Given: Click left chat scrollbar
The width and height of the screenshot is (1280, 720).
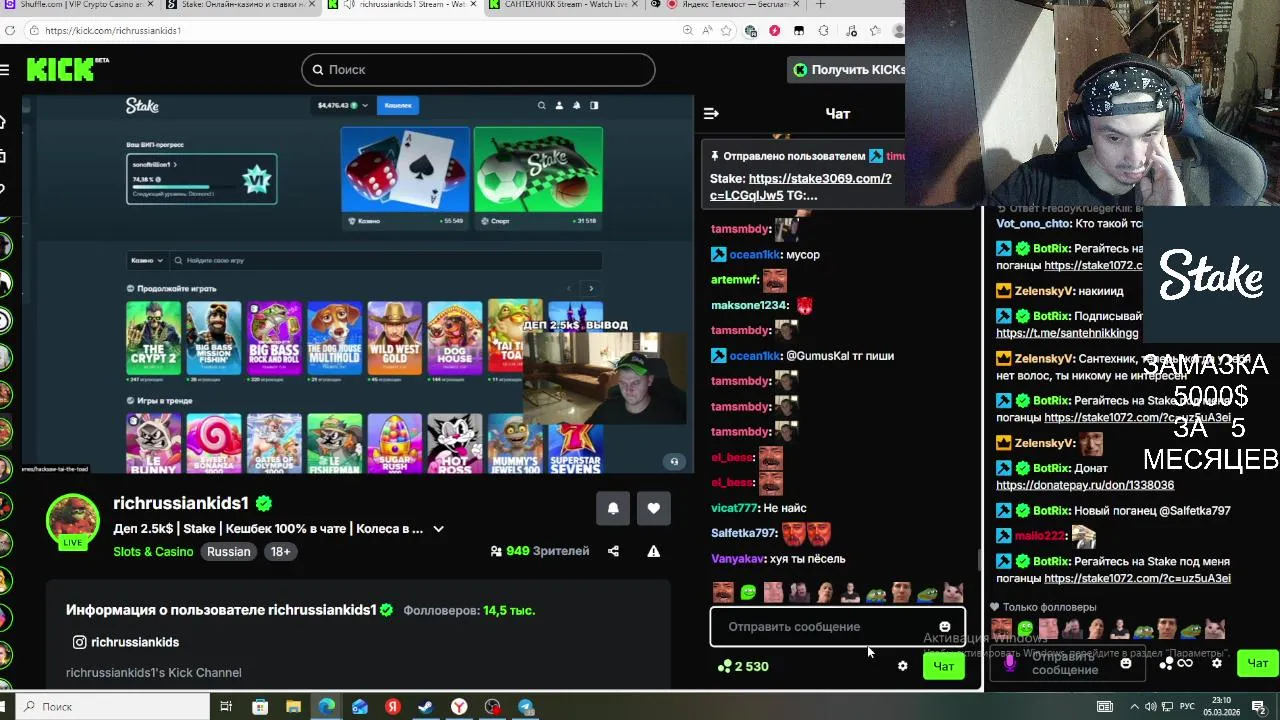Looking at the screenshot, I should (x=979, y=560).
